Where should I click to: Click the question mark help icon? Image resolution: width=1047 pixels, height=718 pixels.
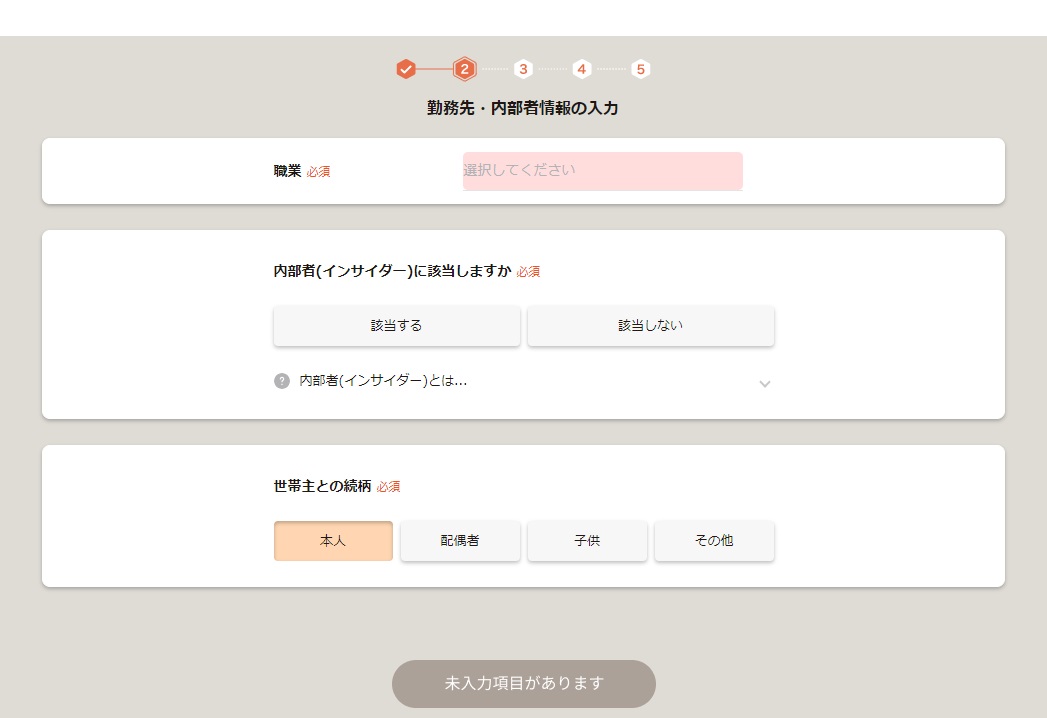point(282,381)
